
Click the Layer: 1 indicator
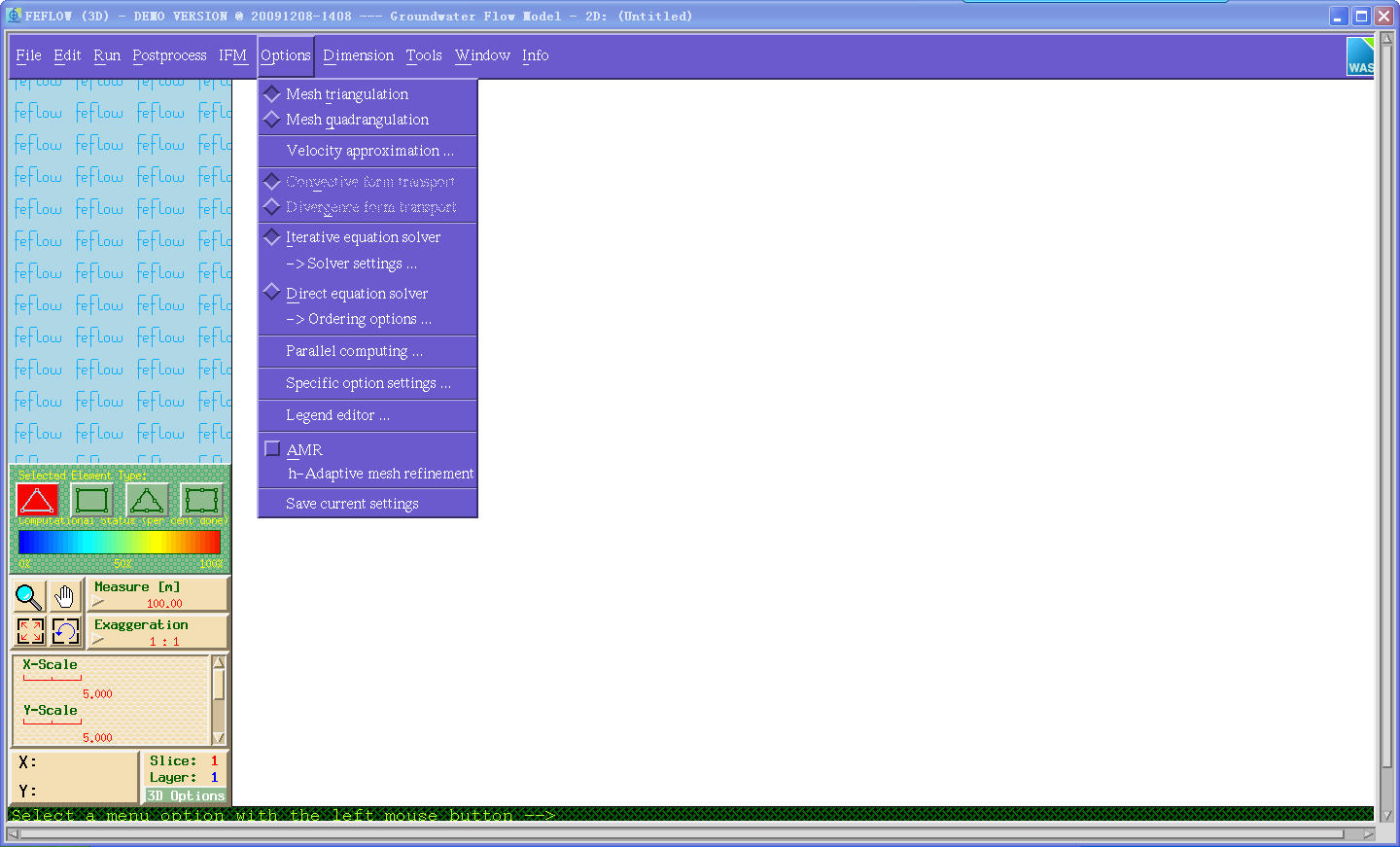coord(184,778)
